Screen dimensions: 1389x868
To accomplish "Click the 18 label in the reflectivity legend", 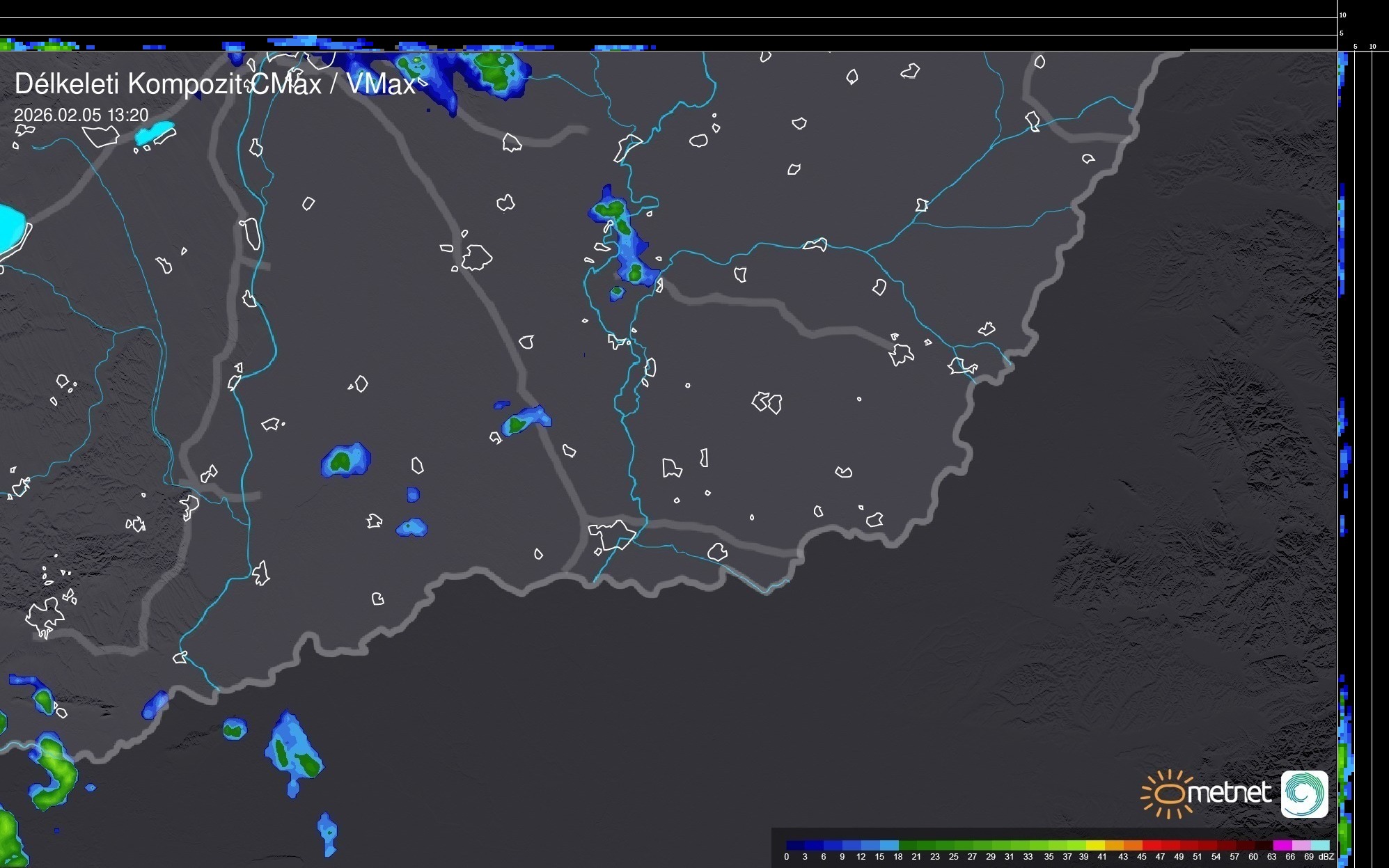I will click(x=897, y=857).
